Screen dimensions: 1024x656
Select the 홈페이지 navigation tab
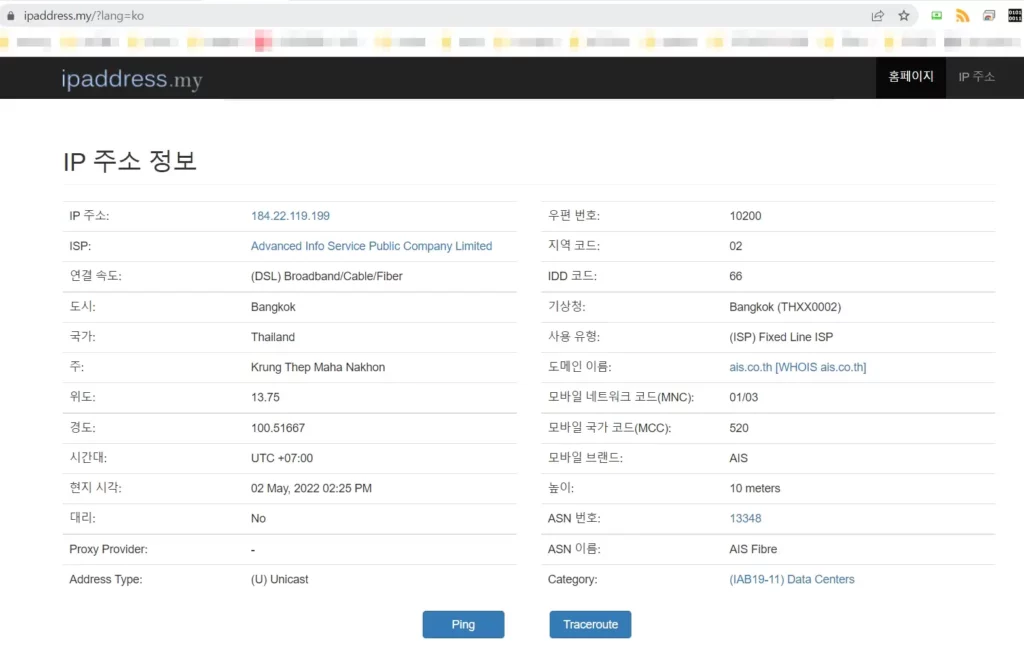pyautogui.click(x=910, y=77)
